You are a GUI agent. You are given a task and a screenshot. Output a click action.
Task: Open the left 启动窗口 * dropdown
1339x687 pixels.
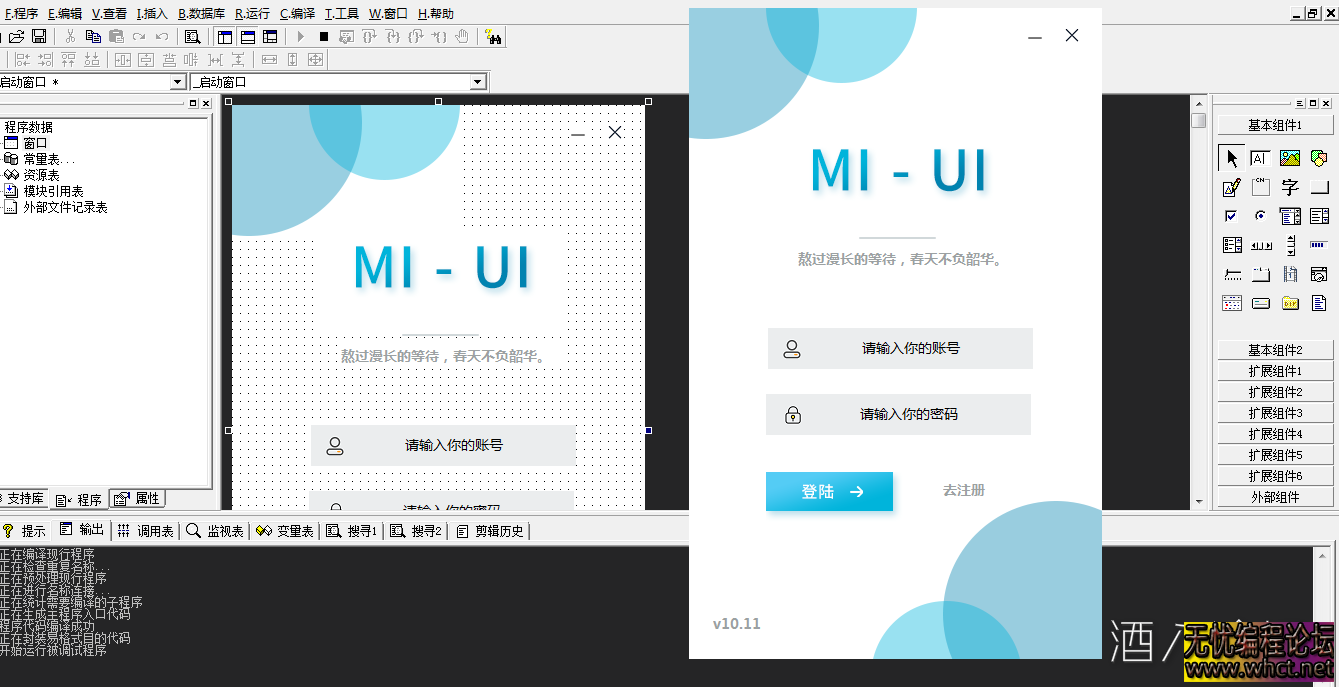point(178,82)
